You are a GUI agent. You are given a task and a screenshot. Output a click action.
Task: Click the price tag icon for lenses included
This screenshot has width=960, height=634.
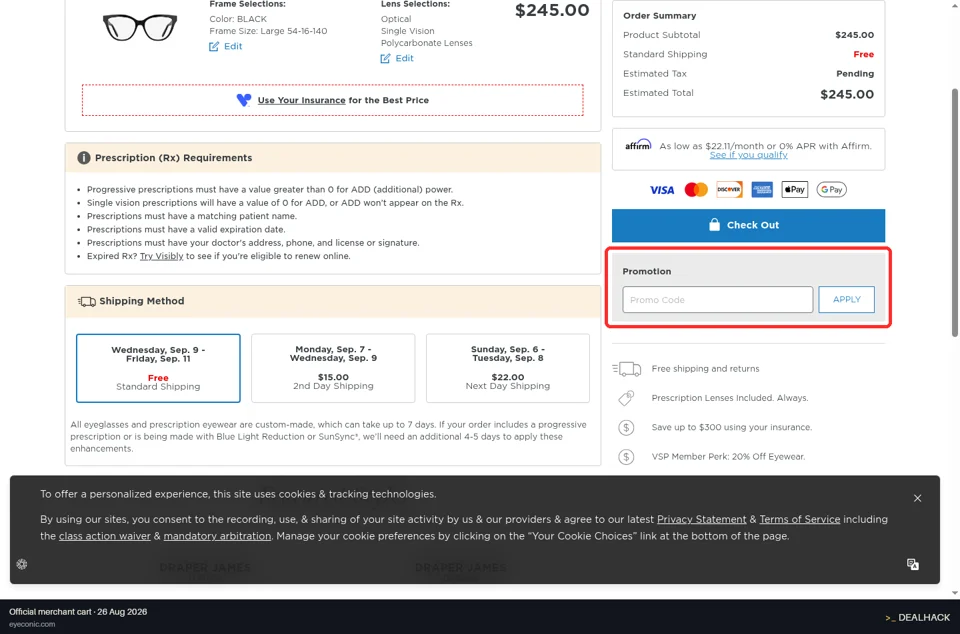pos(626,398)
